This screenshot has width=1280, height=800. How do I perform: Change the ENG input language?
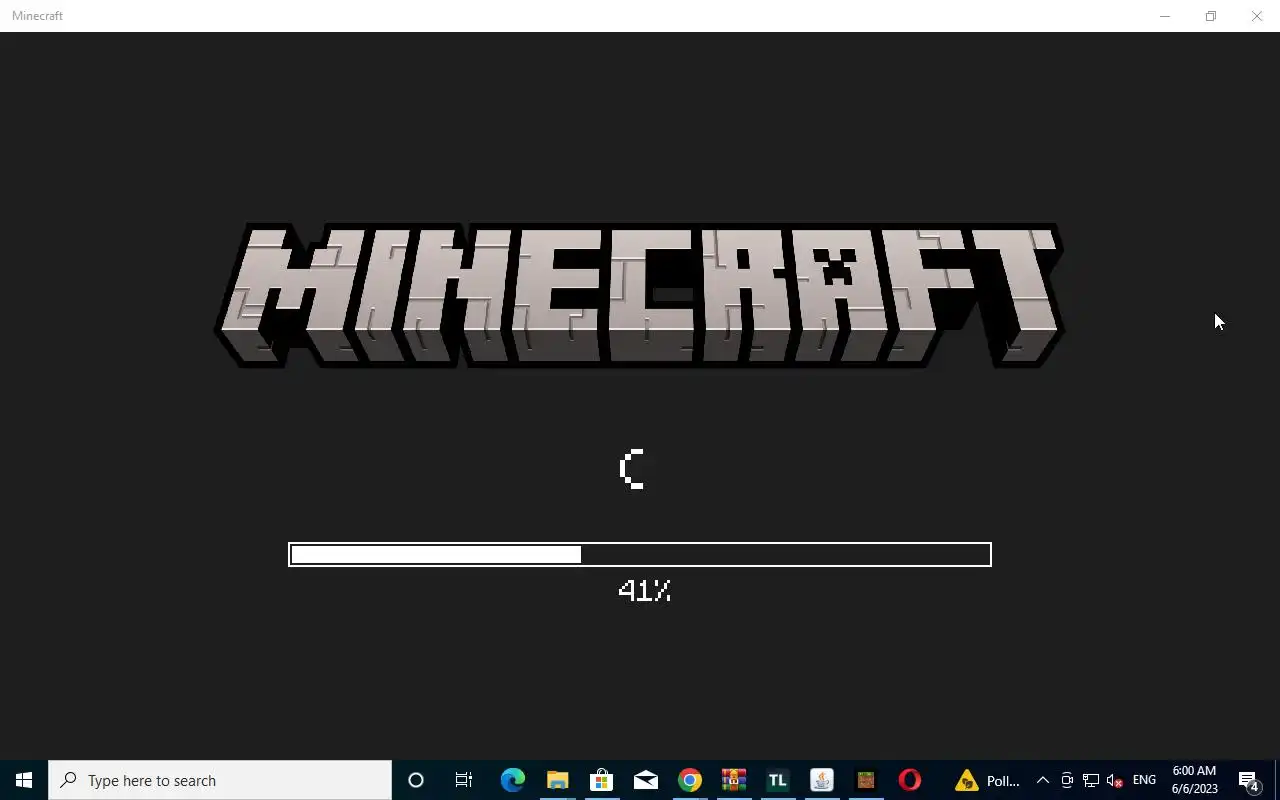coord(1144,780)
